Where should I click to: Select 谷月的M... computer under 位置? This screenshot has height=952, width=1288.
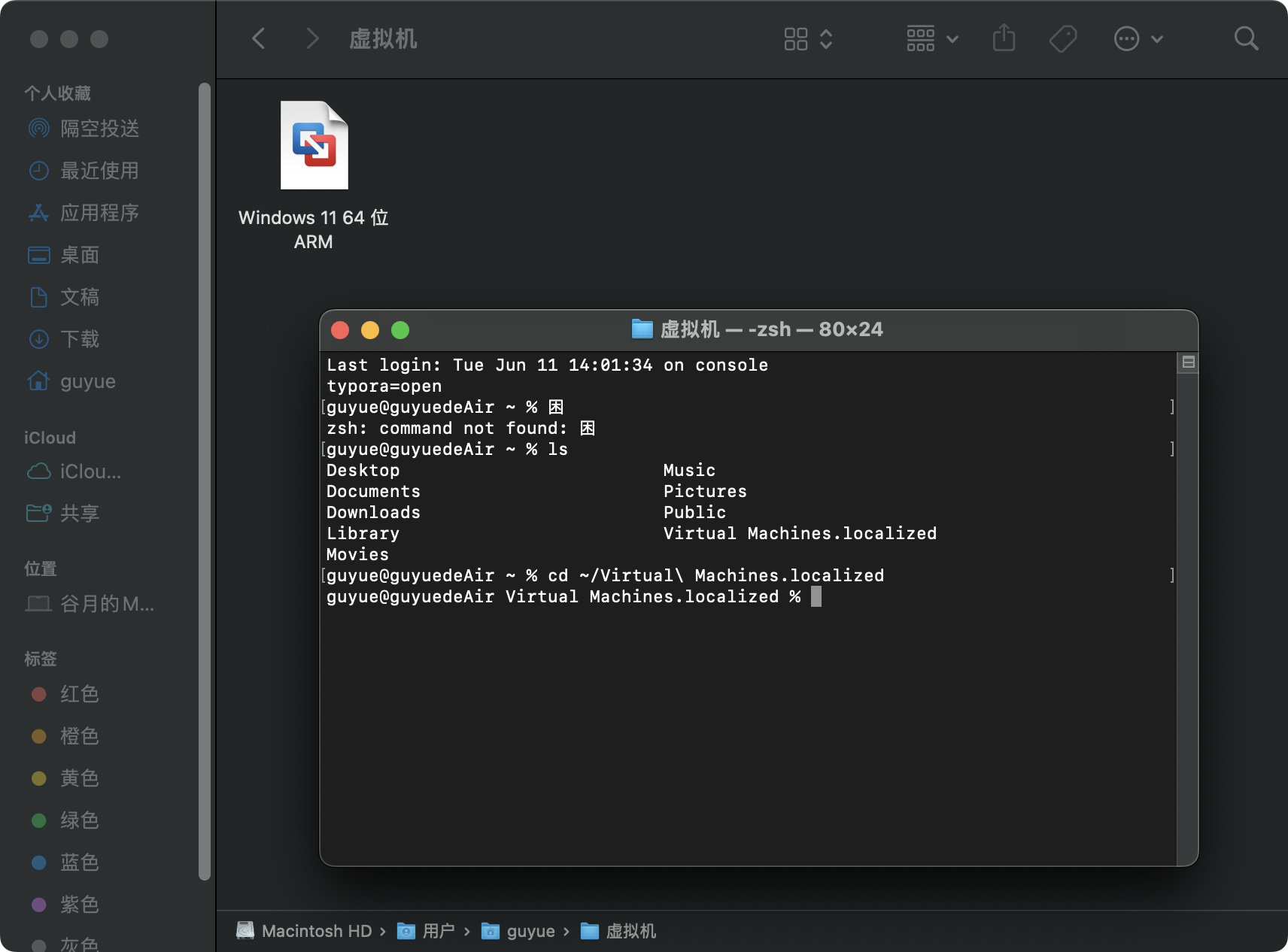point(90,604)
